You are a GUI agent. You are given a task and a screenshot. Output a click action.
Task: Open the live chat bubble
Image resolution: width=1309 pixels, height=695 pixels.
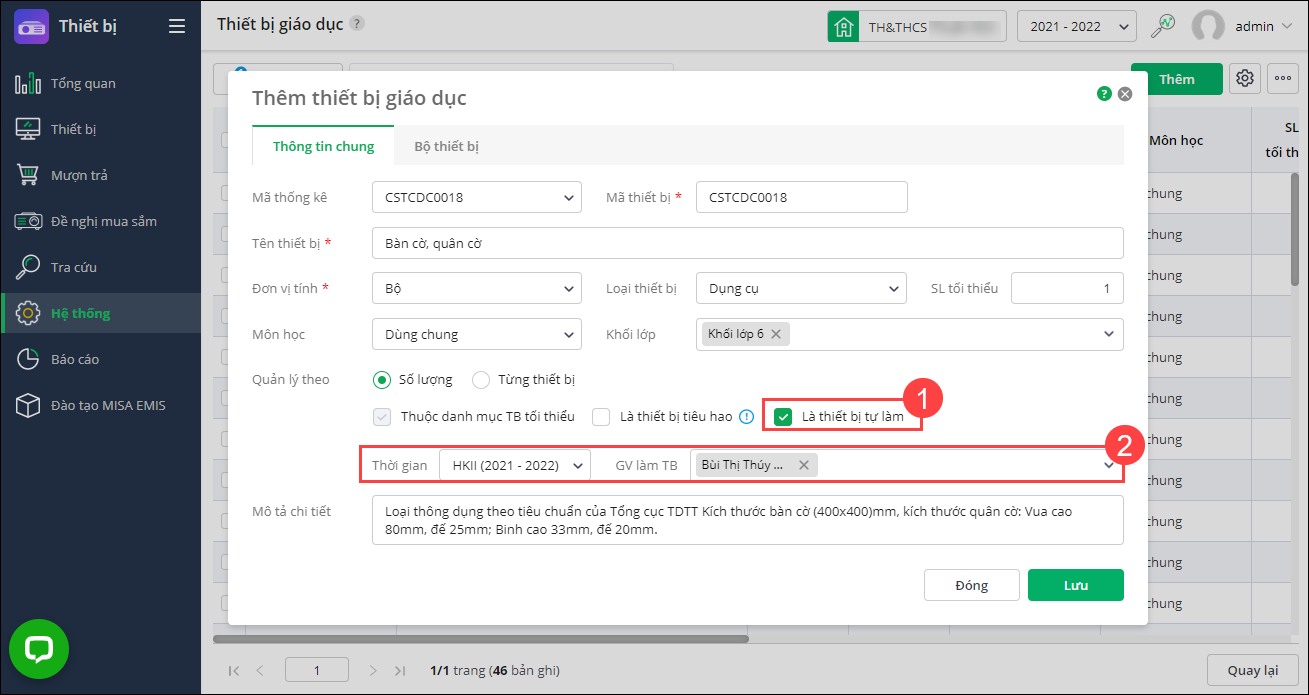pos(39,649)
